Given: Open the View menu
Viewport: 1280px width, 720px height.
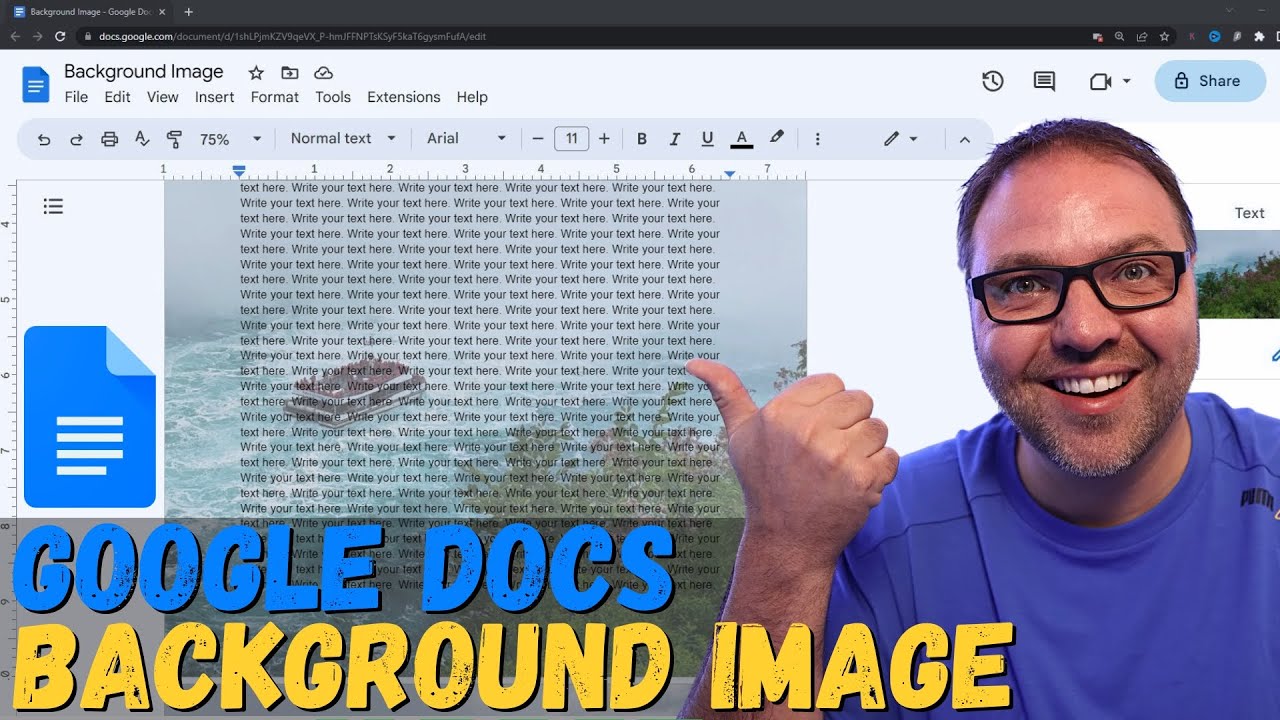Looking at the screenshot, I should [162, 97].
